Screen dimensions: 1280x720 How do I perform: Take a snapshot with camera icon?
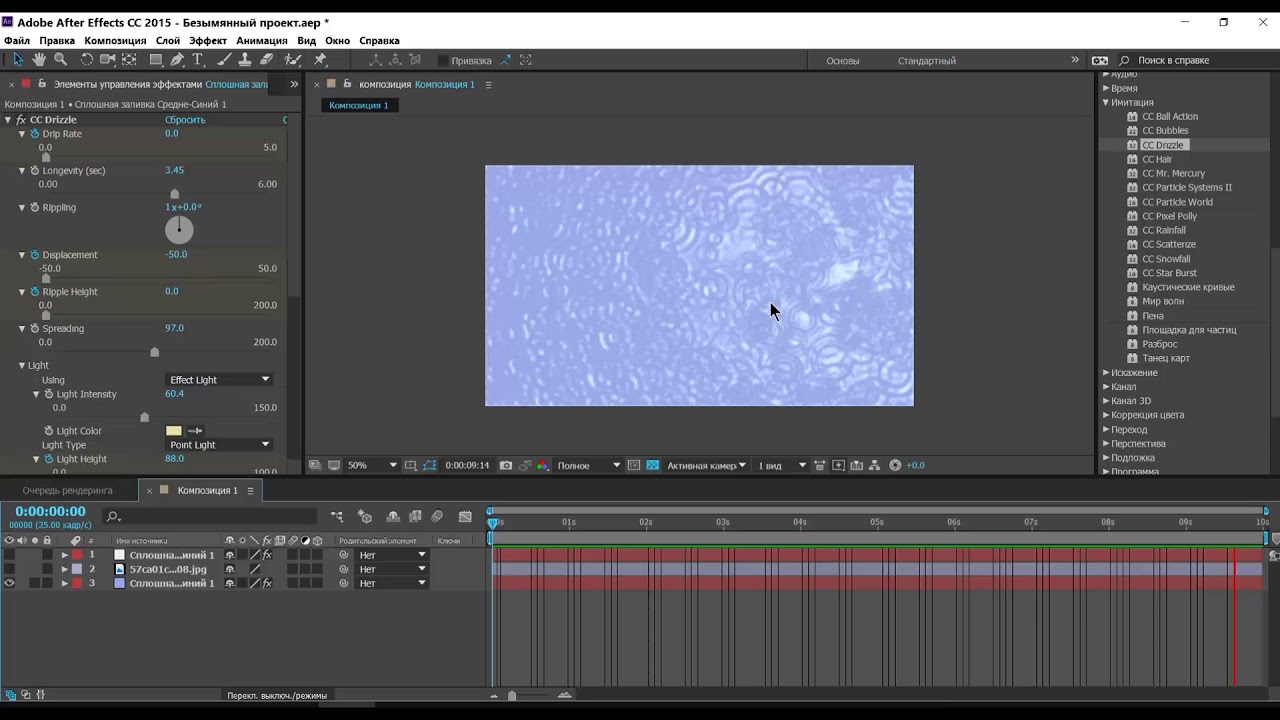point(506,465)
